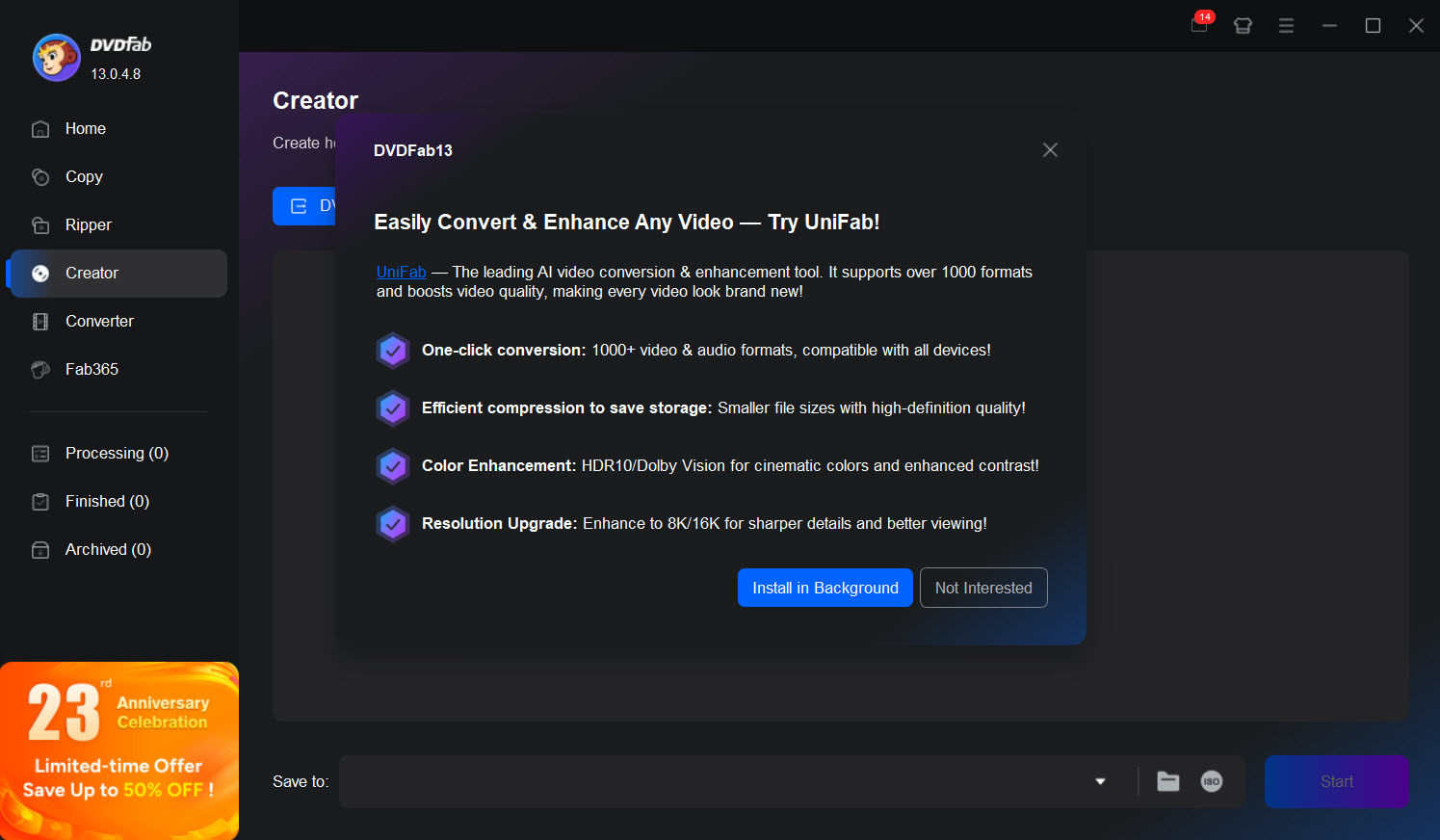The width and height of the screenshot is (1440, 840).
Task: Open the hamburger main menu
Action: pos(1286,26)
